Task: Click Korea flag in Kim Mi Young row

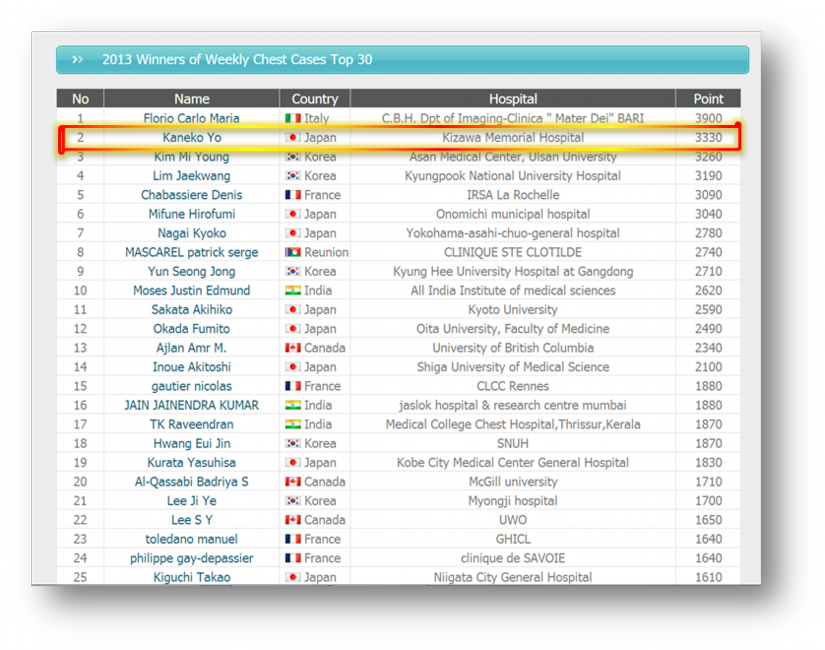Action: pyautogui.click(x=293, y=157)
